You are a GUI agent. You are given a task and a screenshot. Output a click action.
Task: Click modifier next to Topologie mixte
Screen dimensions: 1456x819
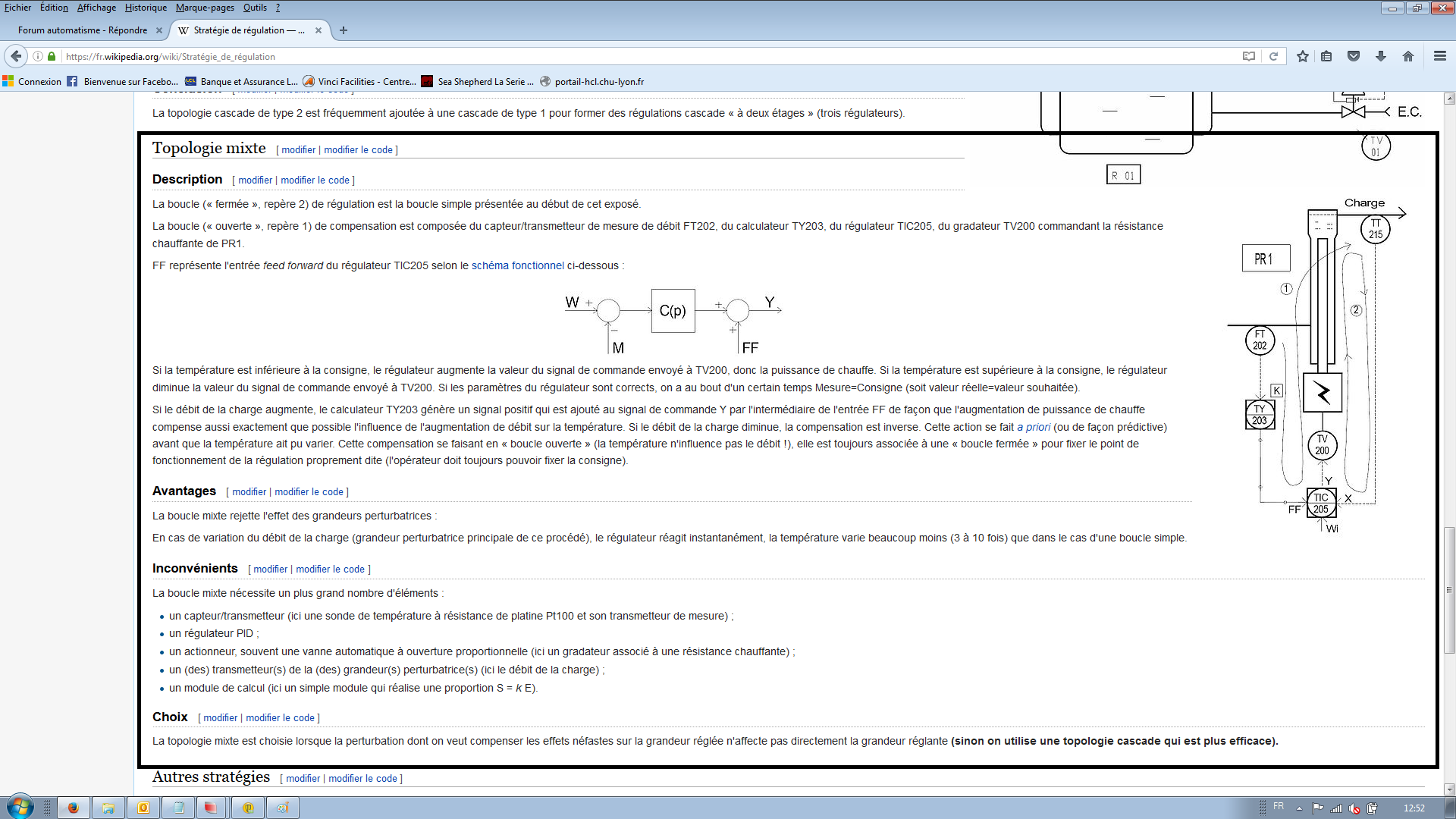[x=298, y=150]
